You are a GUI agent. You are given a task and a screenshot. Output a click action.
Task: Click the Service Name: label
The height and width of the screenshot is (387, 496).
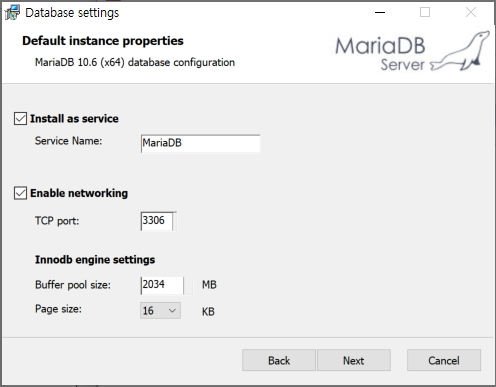[x=69, y=141]
